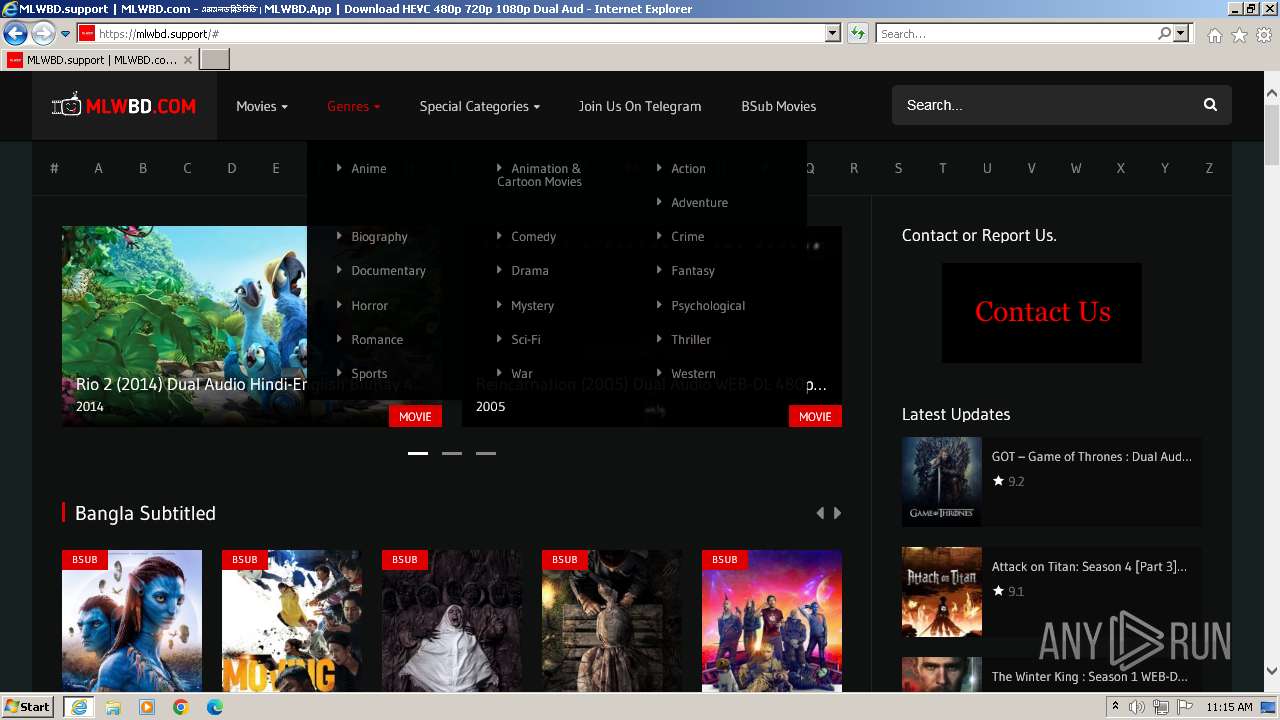Expand the Movies dropdown menu
This screenshot has width=1280, height=720.
click(262, 106)
